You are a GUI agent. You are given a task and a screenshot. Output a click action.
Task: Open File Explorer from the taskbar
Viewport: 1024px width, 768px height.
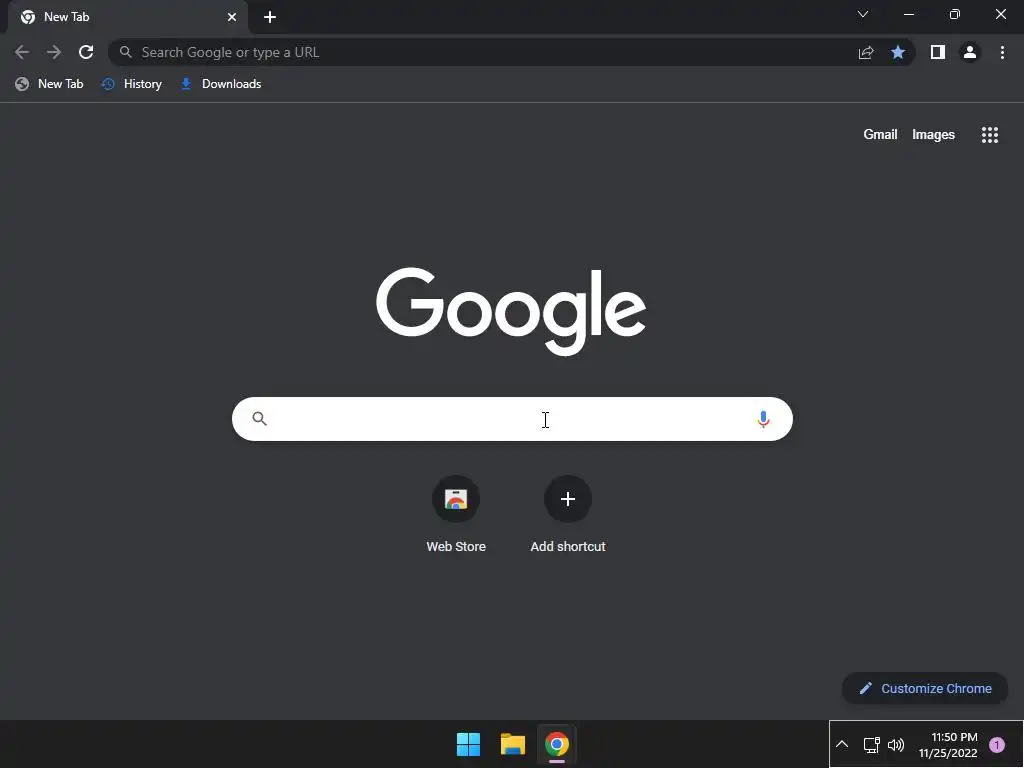(513, 744)
